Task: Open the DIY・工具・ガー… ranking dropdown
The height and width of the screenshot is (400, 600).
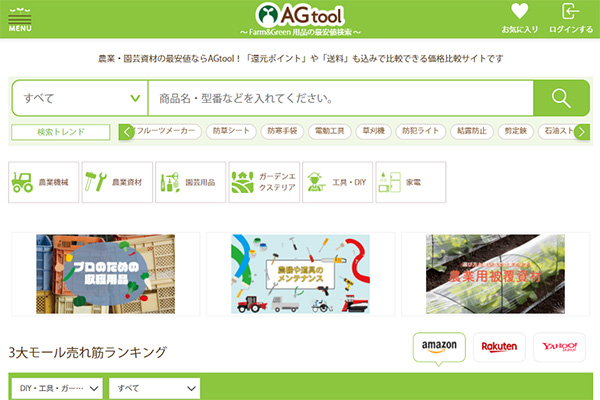Action: pos(57,389)
